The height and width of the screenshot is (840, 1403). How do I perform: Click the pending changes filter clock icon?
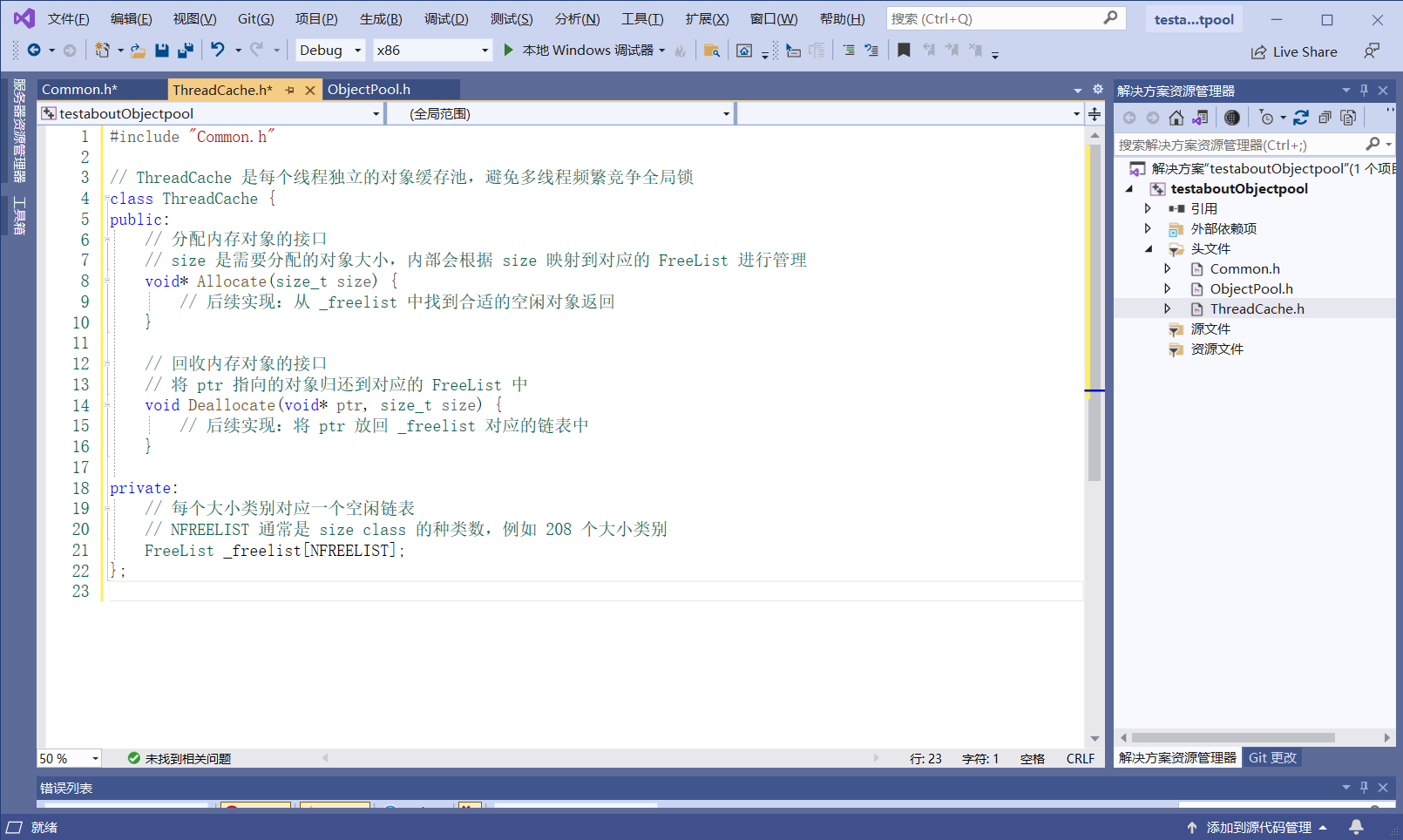click(x=1267, y=118)
